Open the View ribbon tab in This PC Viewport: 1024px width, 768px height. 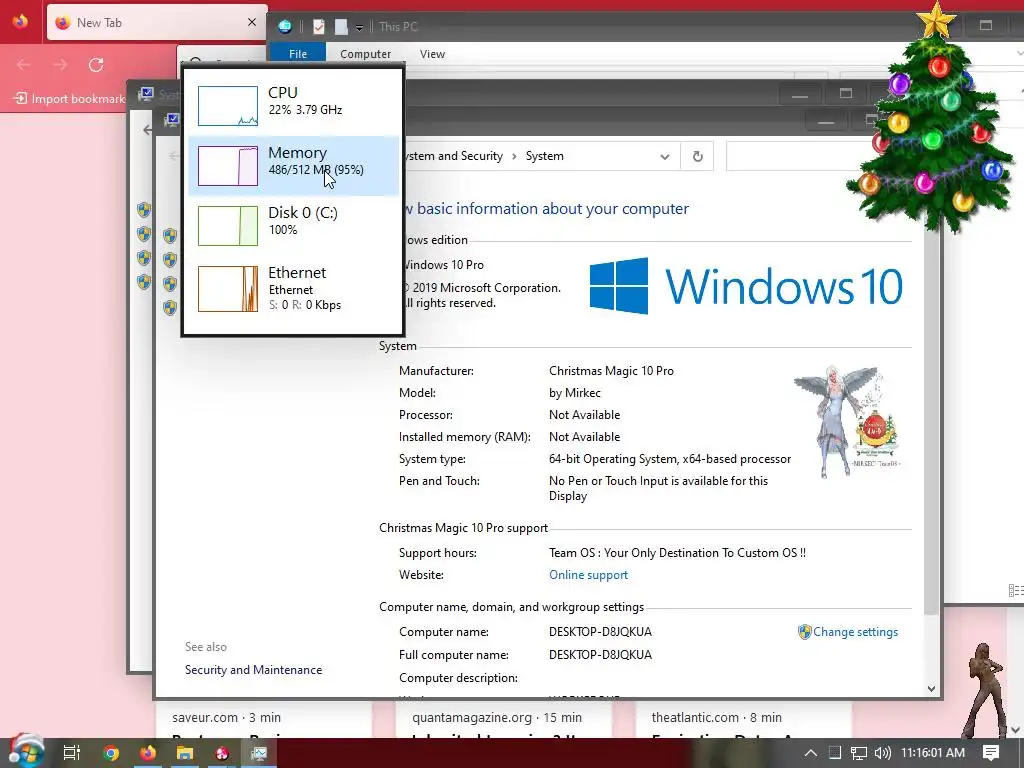pos(432,54)
